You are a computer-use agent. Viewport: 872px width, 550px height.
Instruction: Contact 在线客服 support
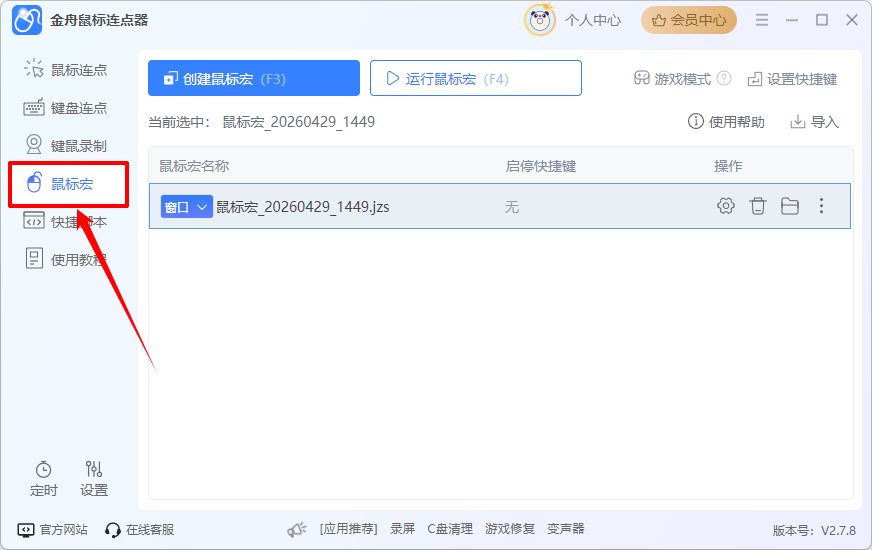[140, 529]
